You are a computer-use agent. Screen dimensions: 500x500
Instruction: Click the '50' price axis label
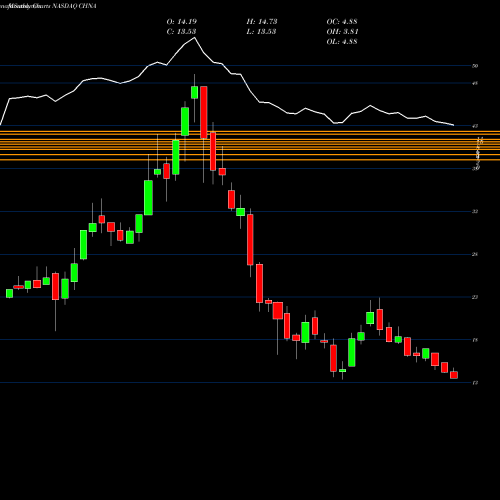475,66
